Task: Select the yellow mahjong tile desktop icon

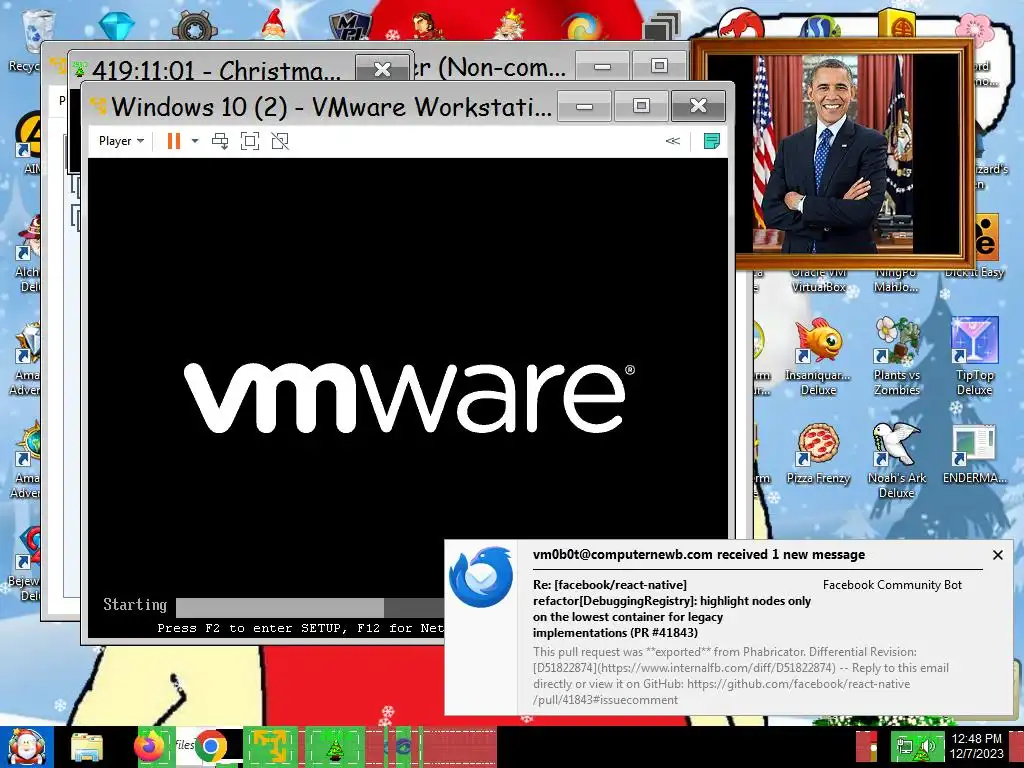Action: pyautogui.click(x=896, y=24)
